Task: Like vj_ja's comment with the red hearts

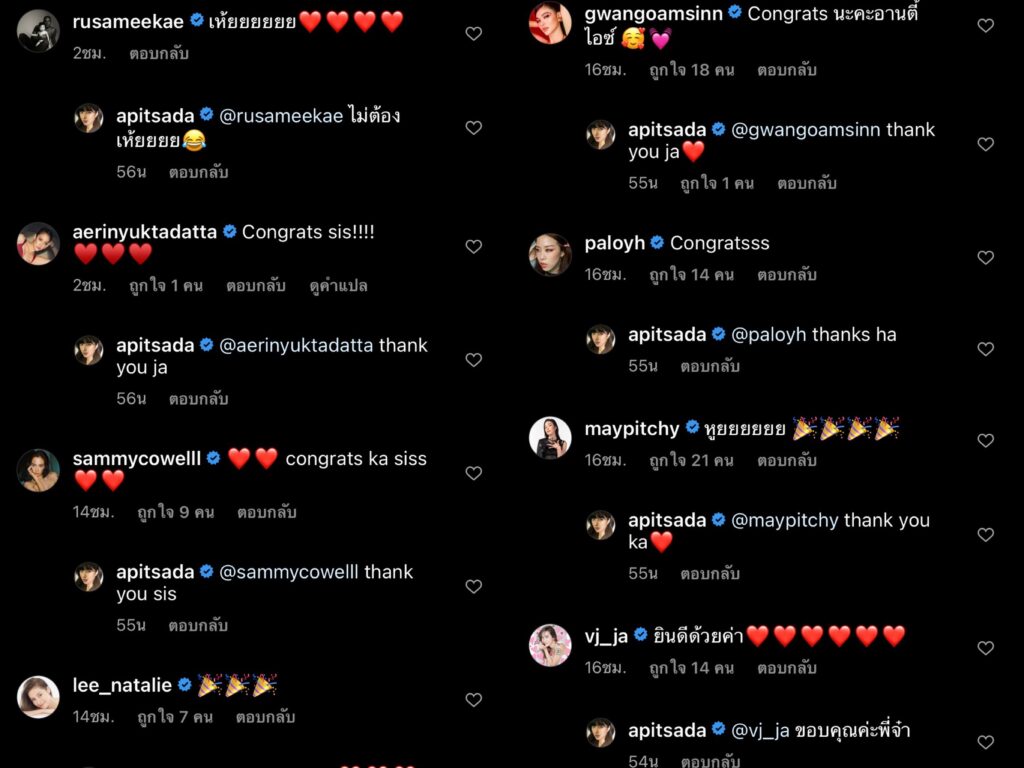Action: tap(985, 648)
